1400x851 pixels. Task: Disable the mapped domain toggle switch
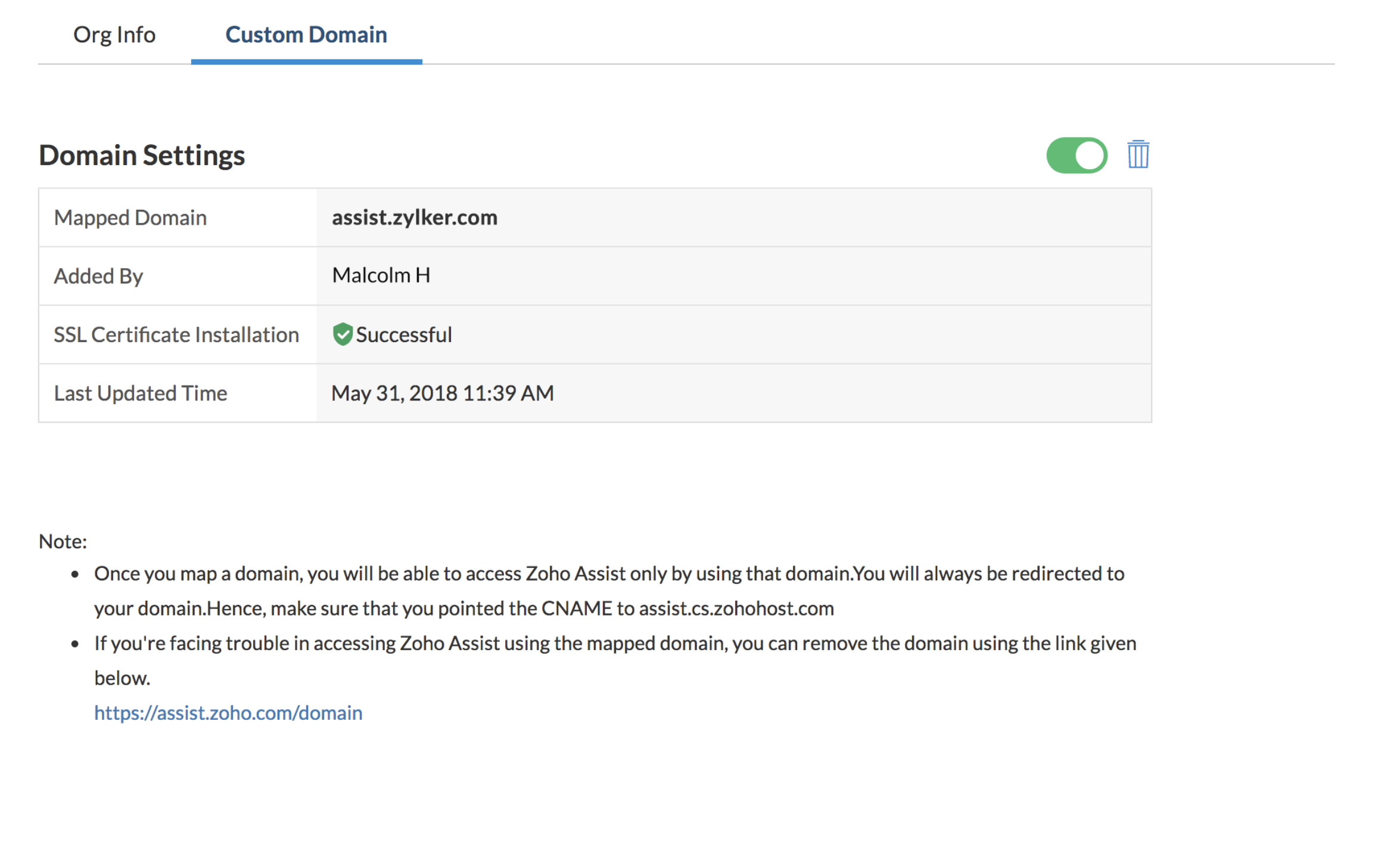[x=1077, y=156]
